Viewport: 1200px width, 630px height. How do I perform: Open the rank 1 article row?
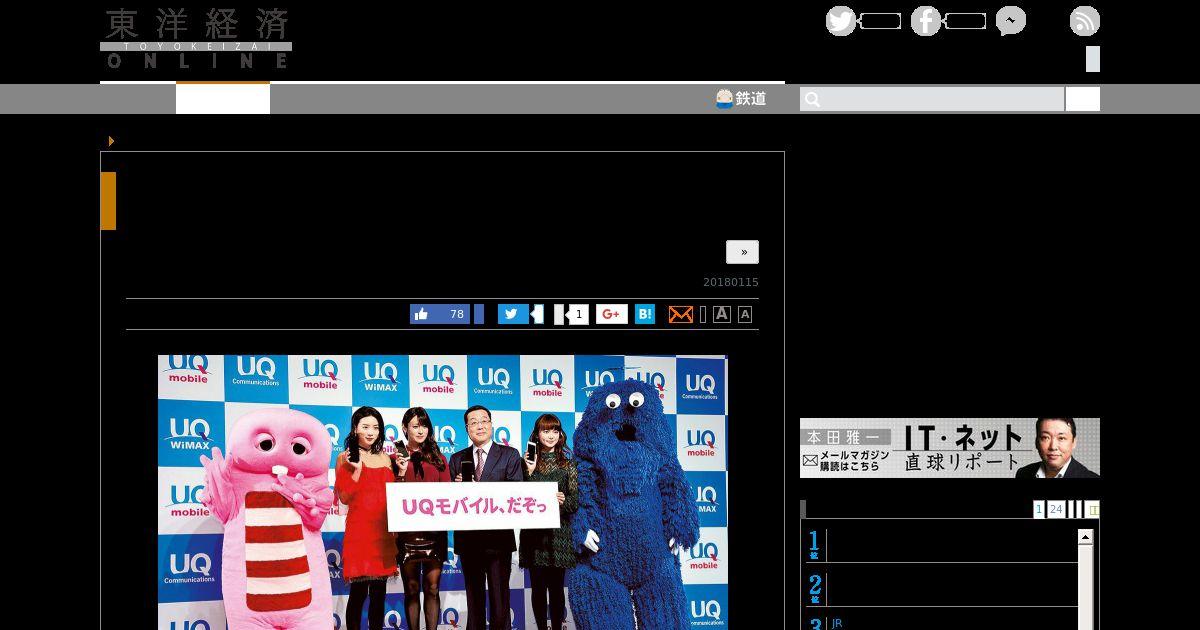click(942, 545)
